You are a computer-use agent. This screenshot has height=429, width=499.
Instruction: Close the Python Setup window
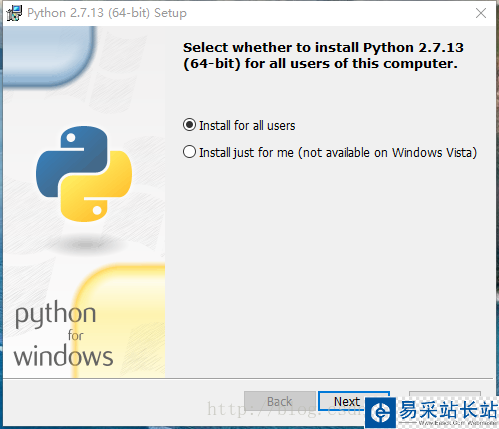pyautogui.click(x=481, y=13)
